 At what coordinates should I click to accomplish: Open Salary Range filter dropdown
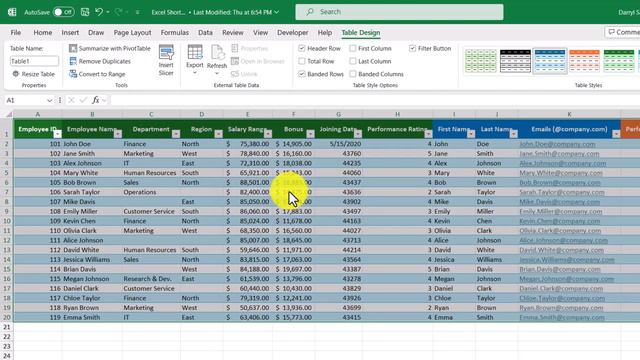coord(268,134)
